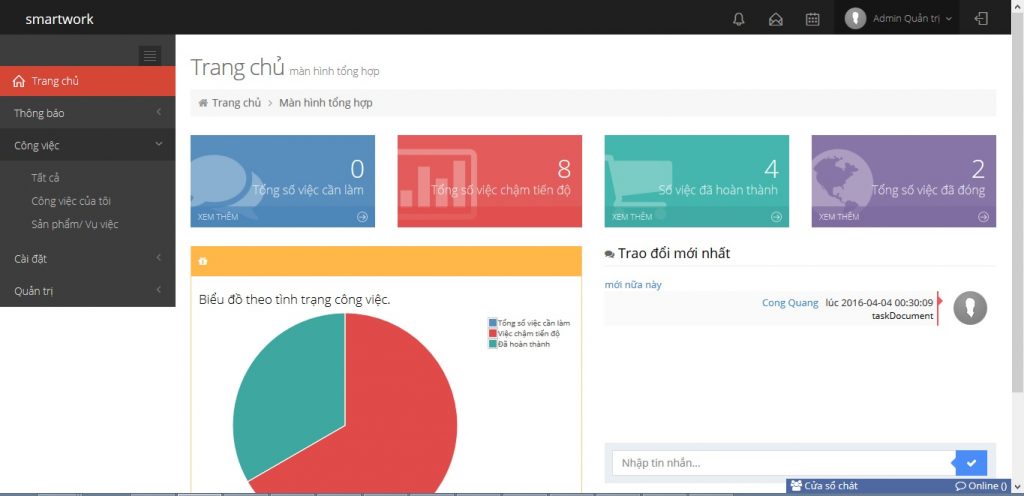
Task: Expand the Quản trị sidebar menu
Action: point(88,291)
